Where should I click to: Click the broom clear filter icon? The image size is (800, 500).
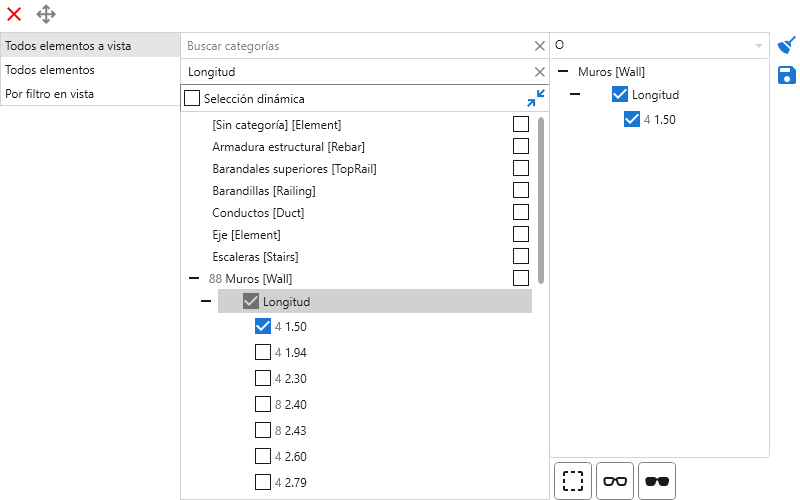(x=787, y=45)
